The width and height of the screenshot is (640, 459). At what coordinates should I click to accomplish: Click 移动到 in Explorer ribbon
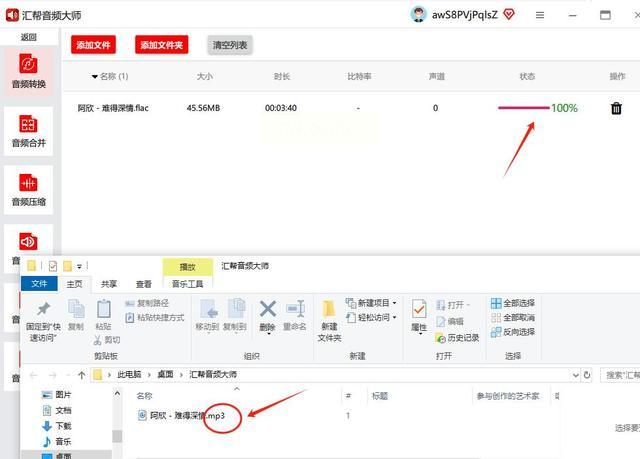coord(207,315)
